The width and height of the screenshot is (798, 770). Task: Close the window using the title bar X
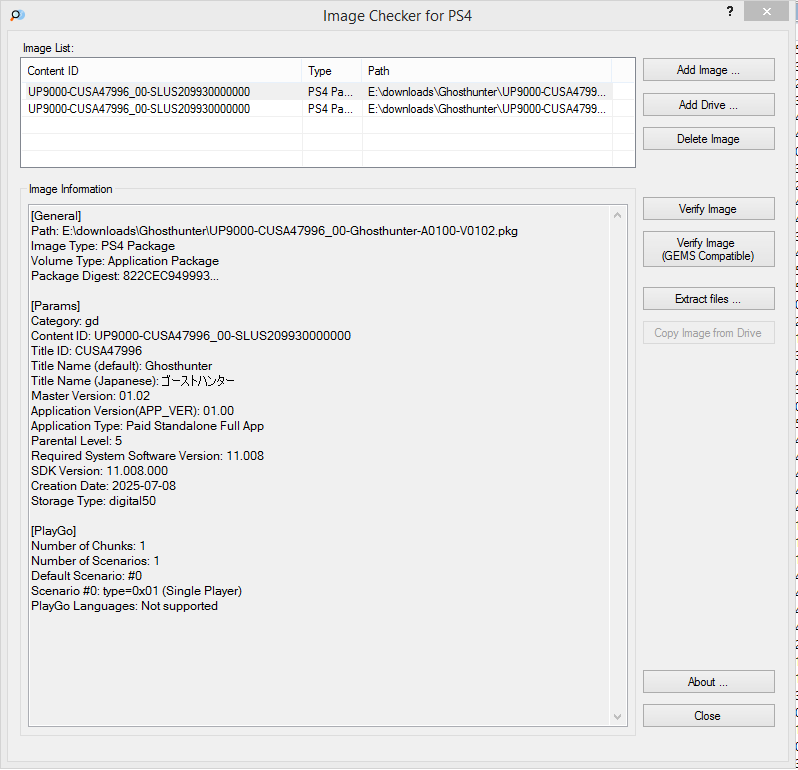[x=766, y=11]
